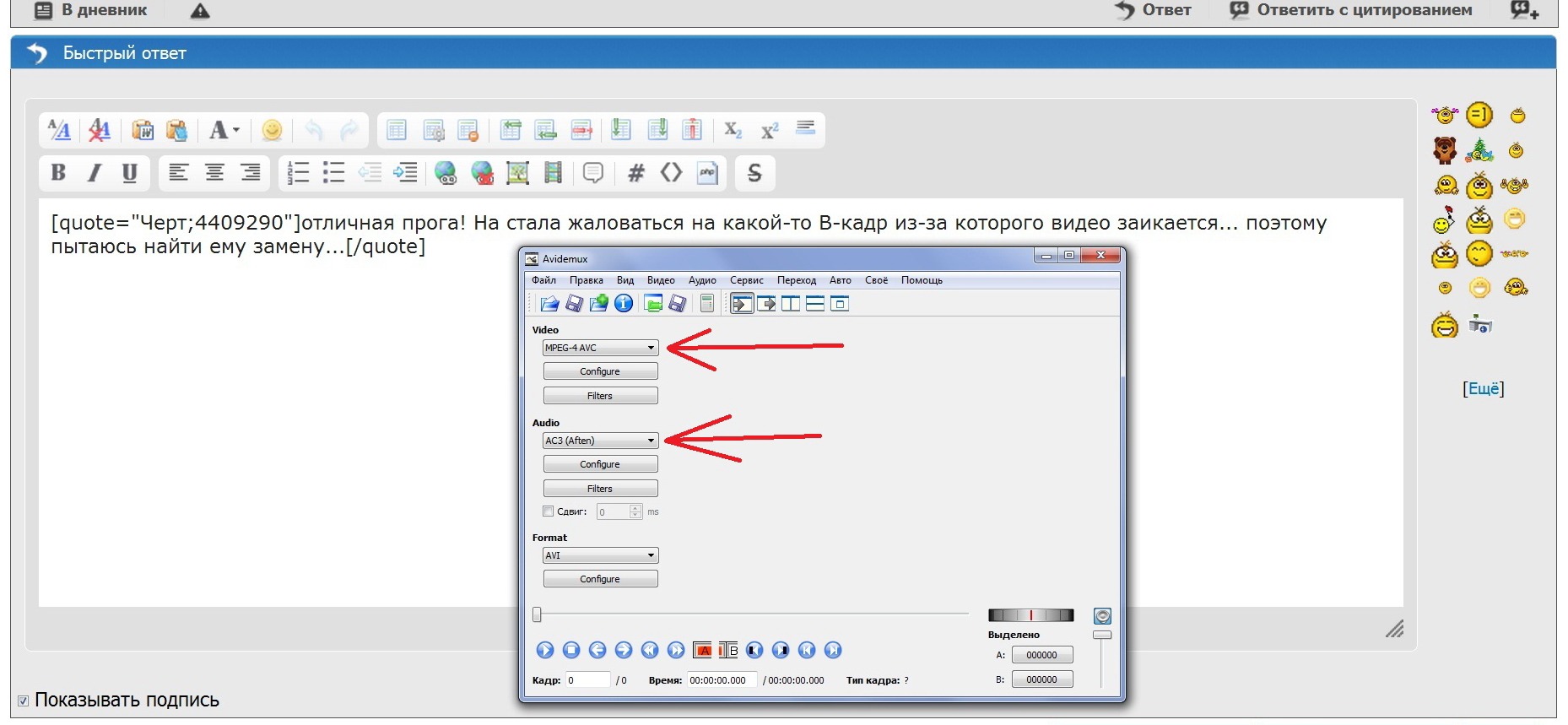Align editor text to the left

point(178,173)
